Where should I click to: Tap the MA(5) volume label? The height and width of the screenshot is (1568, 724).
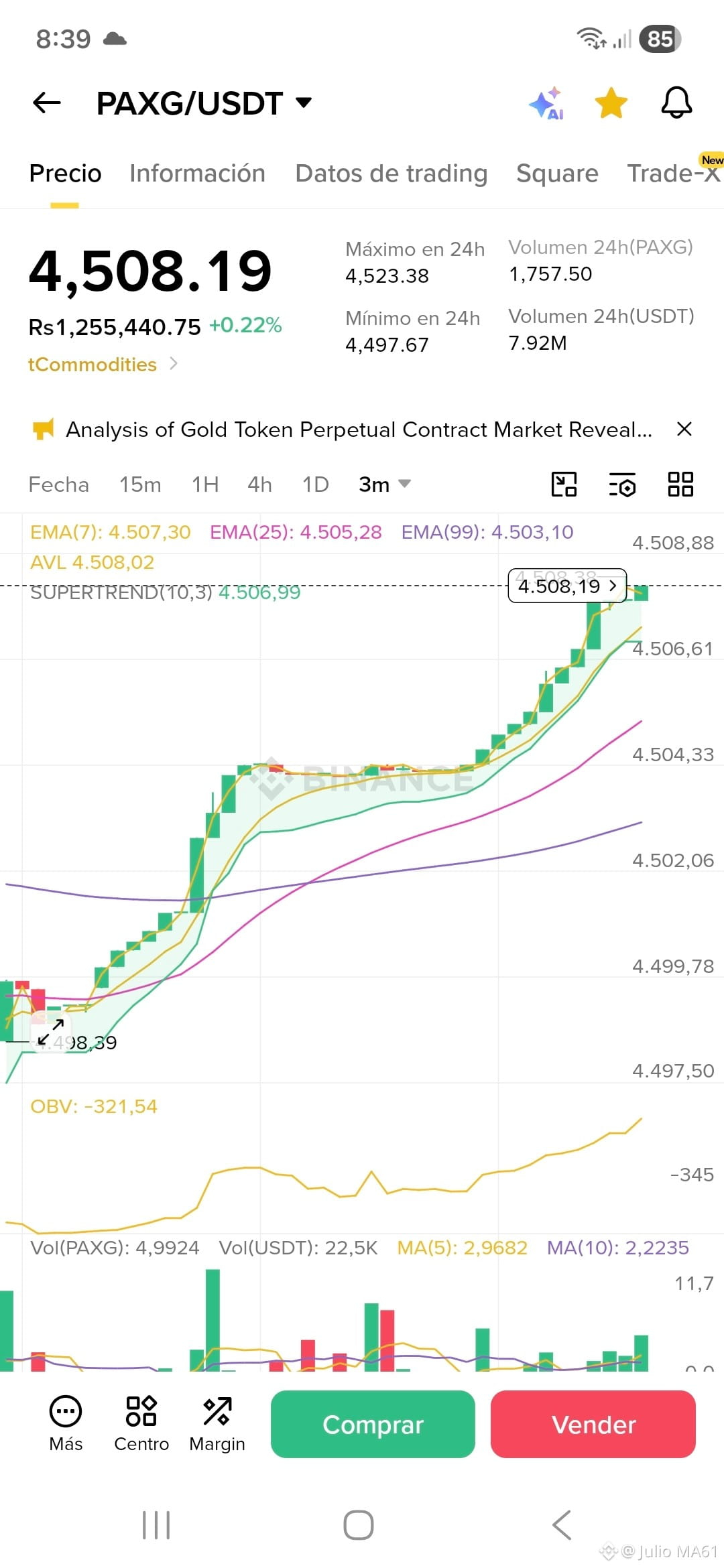pyautogui.click(x=463, y=1248)
